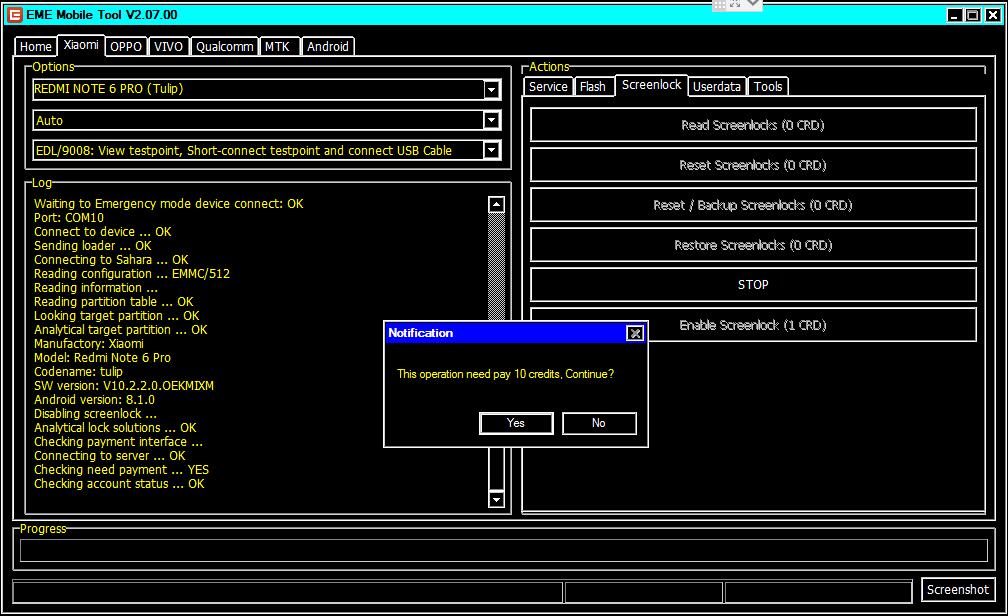The width and height of the screenshot is (1008, 616).
Task: Click 'Port: COM10' log line
Action: point(69,217)
